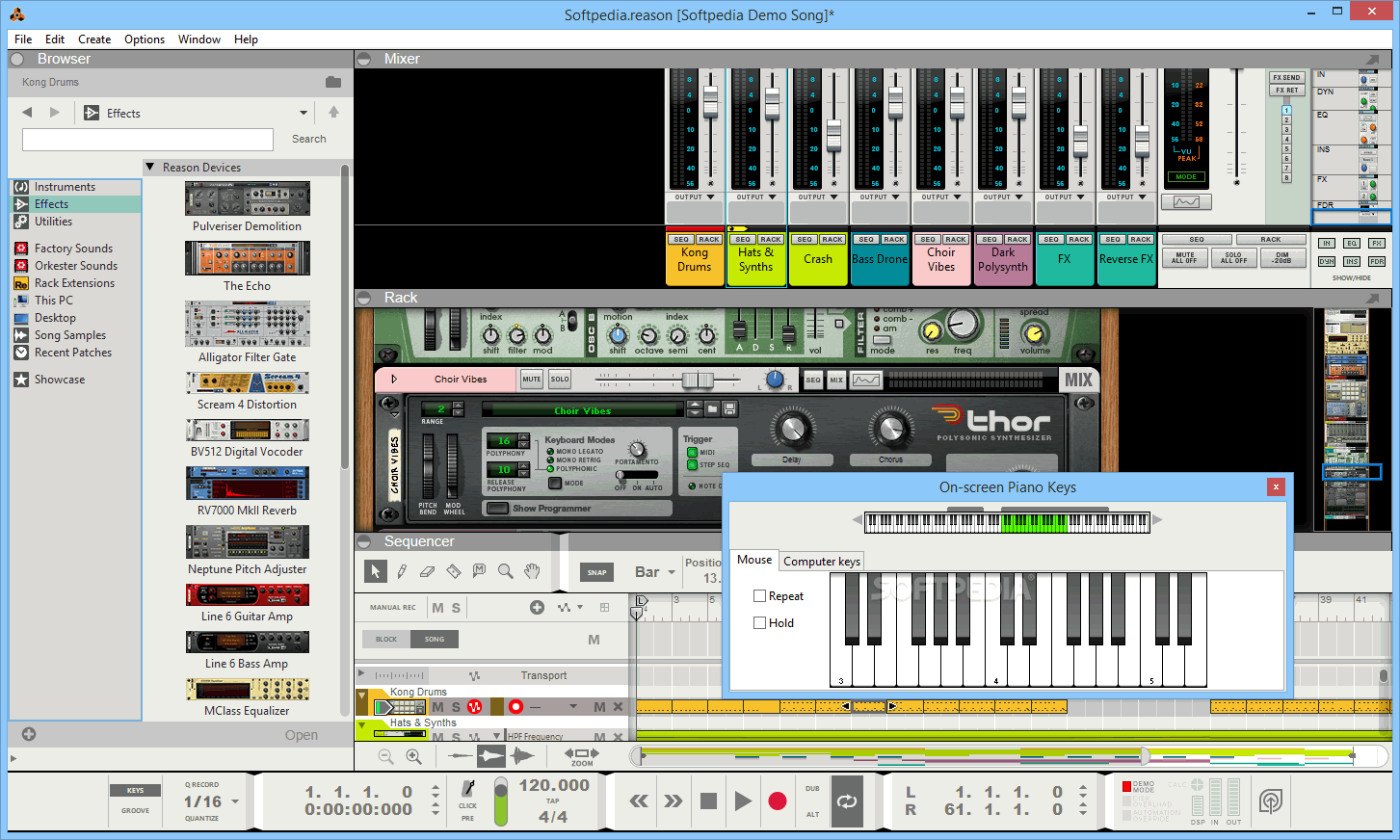Screen dimensions: 1400x840
Task: Unfold the Choir Vibes mix device
Action: click(393, 380)
